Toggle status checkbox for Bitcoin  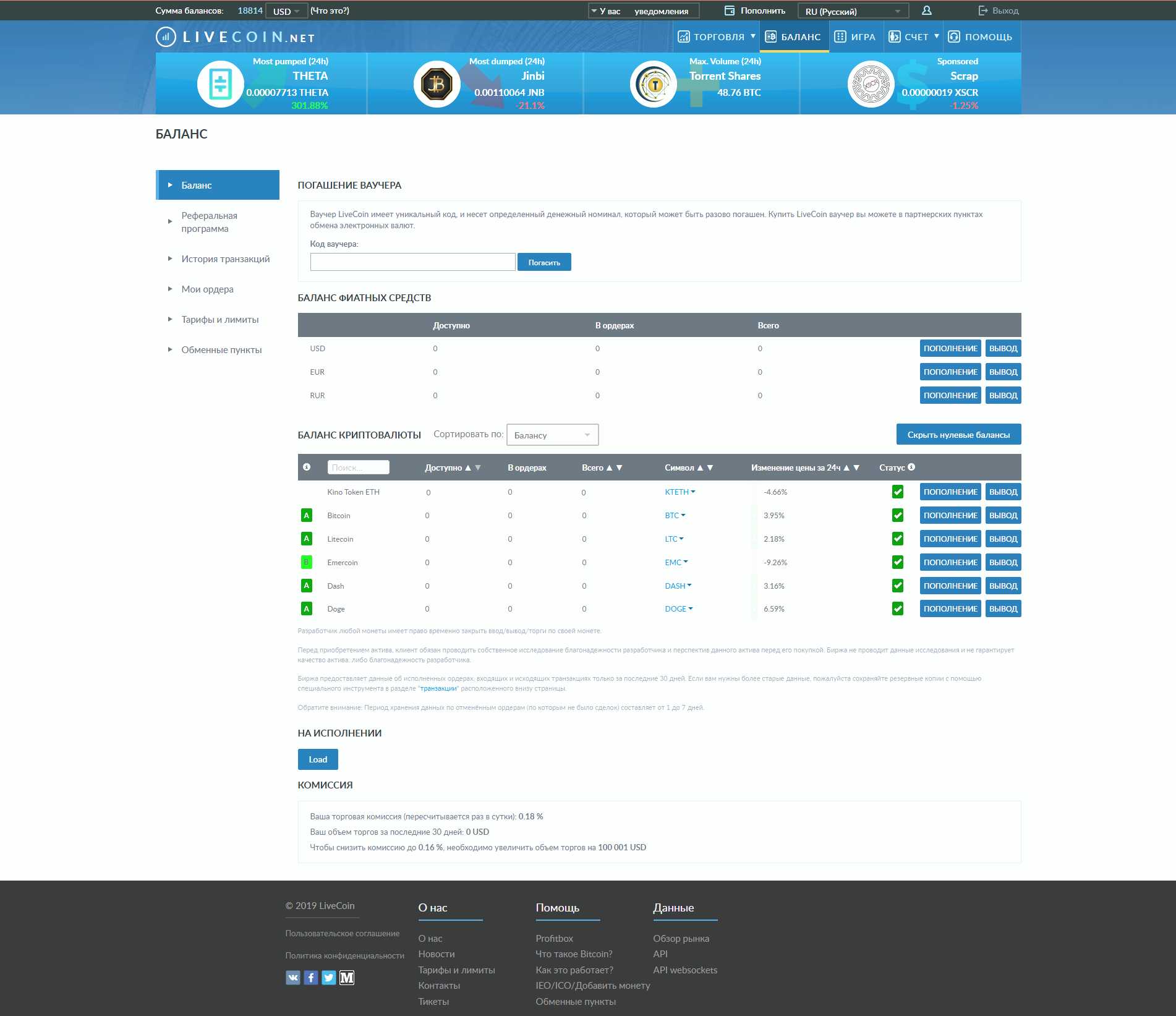point(898,515)
